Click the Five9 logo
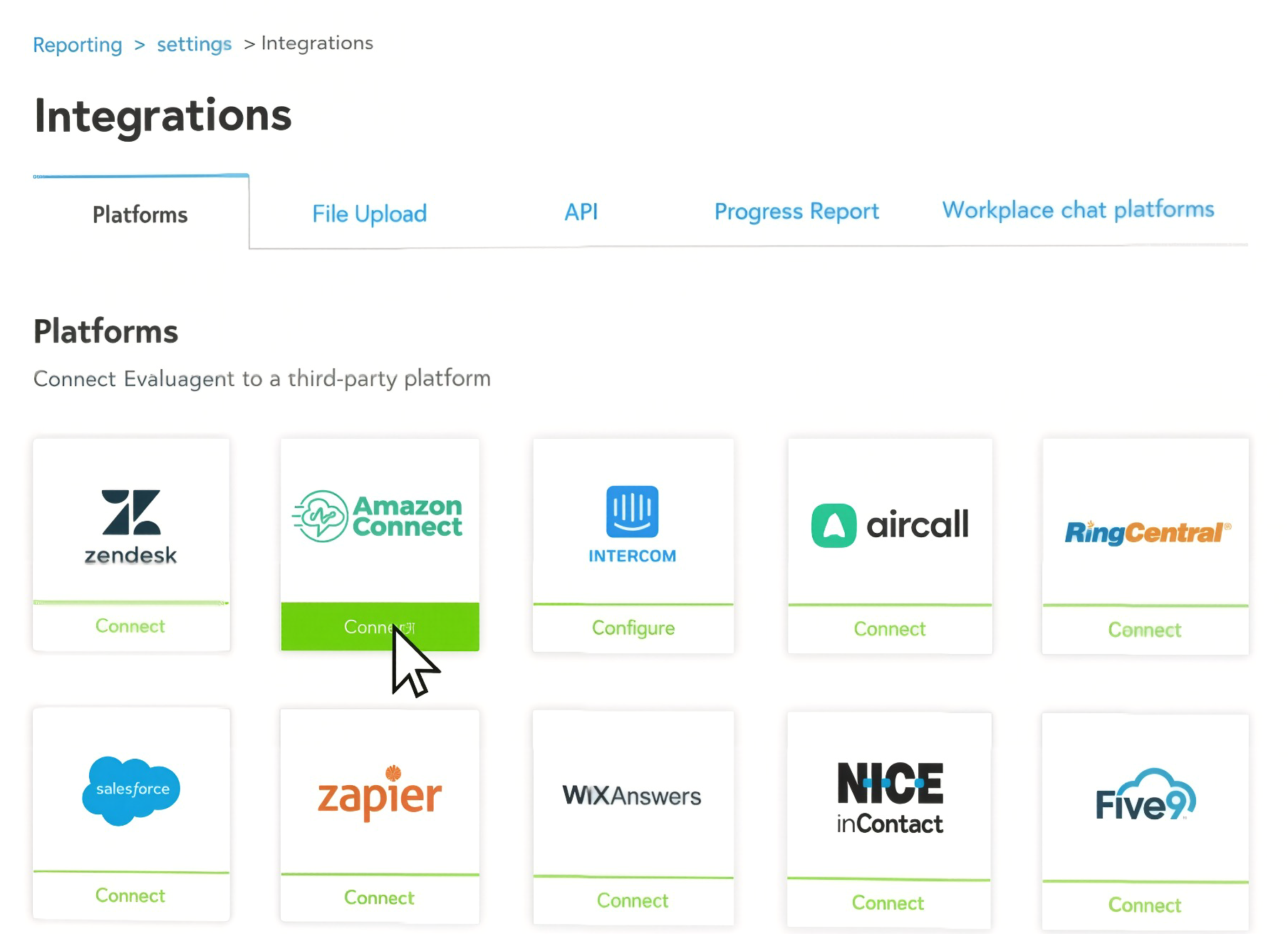 pos(1146,795)
